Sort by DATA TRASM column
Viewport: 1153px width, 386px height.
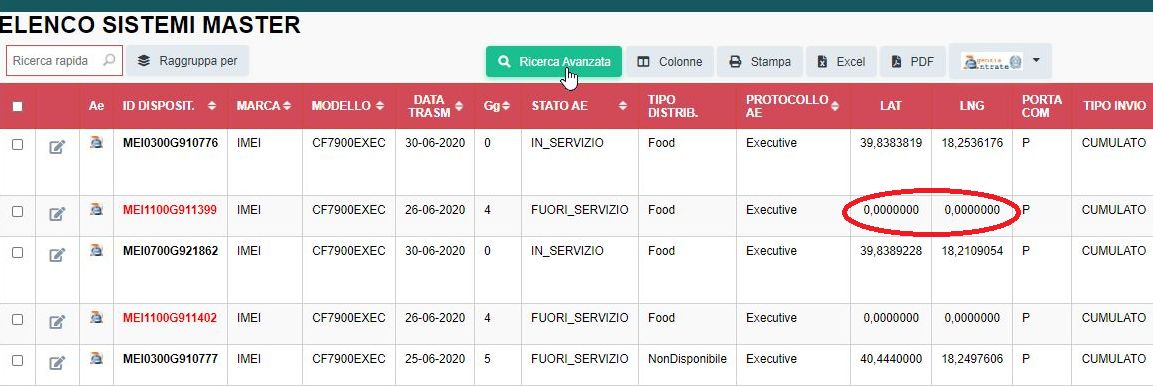459,106
